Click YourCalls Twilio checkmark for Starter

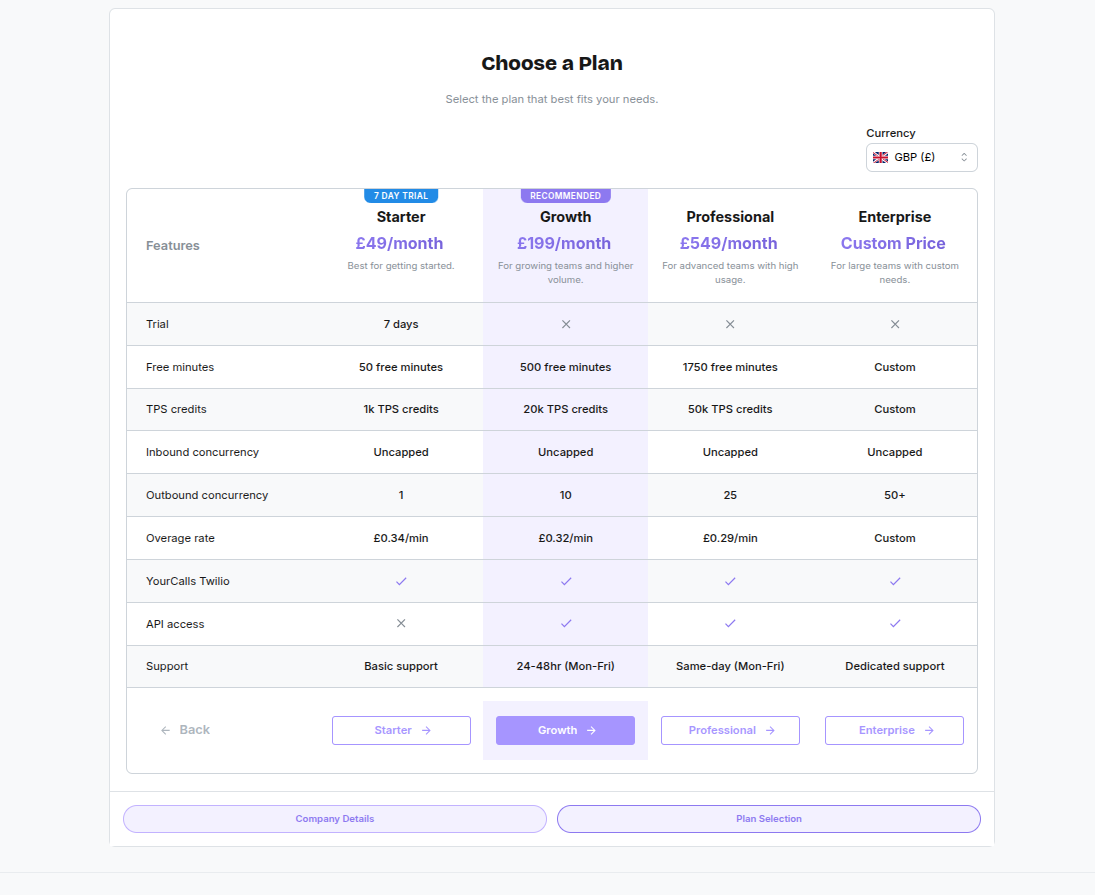click(x=402, y=581)
